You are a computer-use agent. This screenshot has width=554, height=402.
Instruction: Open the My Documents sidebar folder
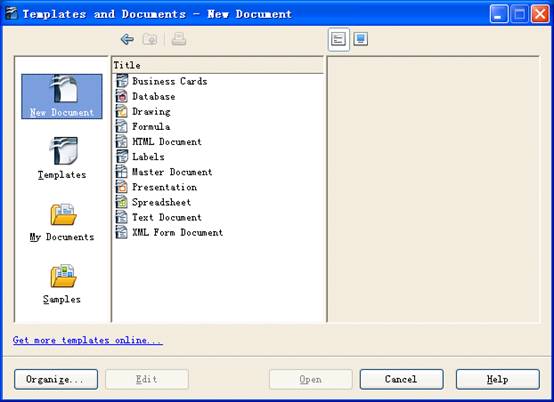coord(62,223)
